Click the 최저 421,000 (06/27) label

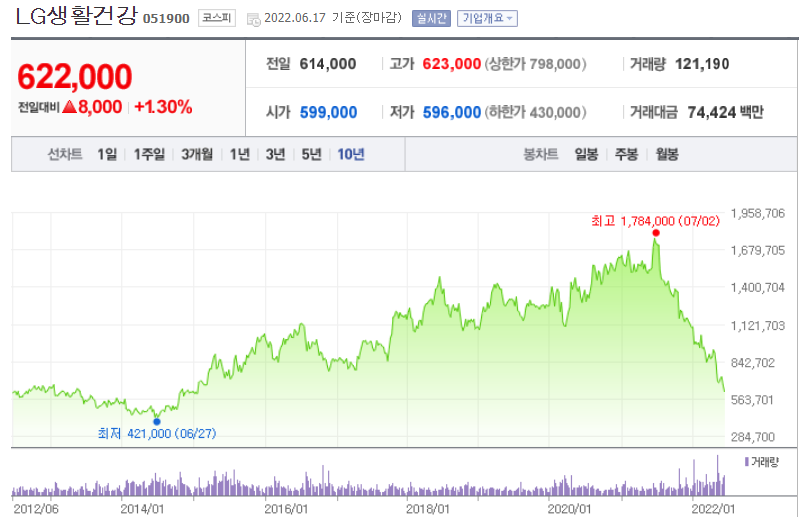point(157,433)
